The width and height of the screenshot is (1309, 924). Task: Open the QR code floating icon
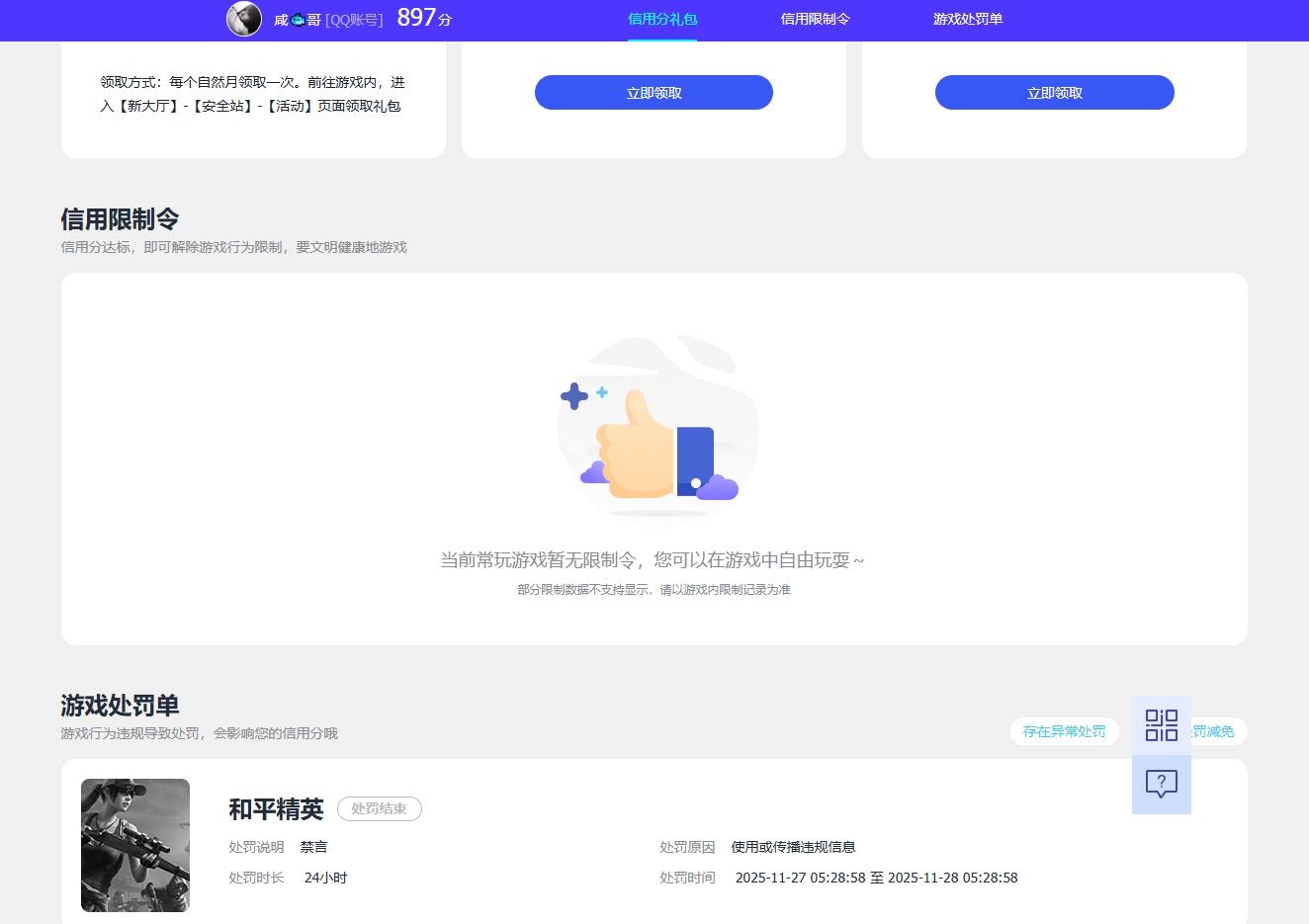[x=1162, y=725]
